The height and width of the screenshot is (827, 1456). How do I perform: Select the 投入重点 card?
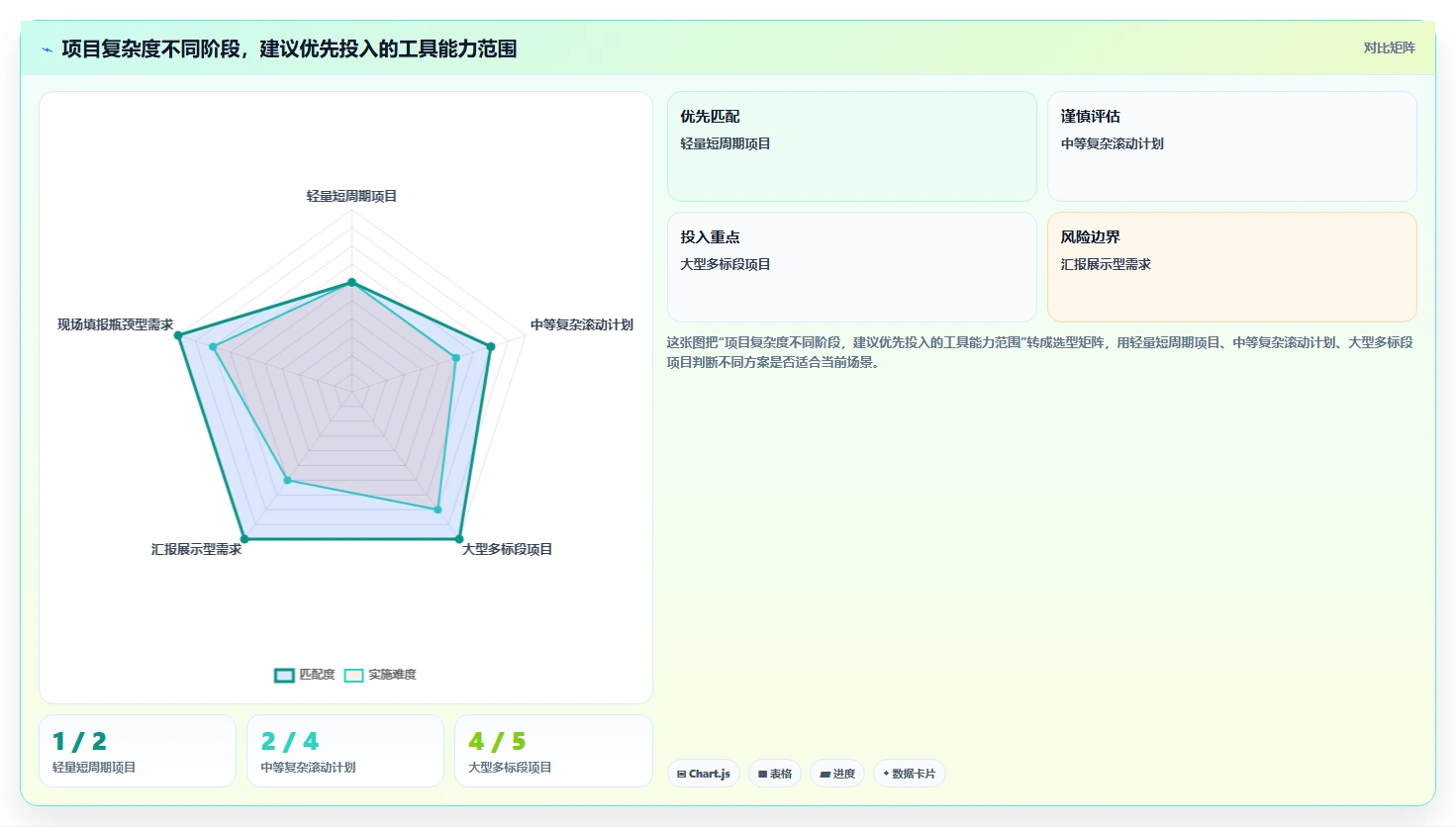pos(851,267)
